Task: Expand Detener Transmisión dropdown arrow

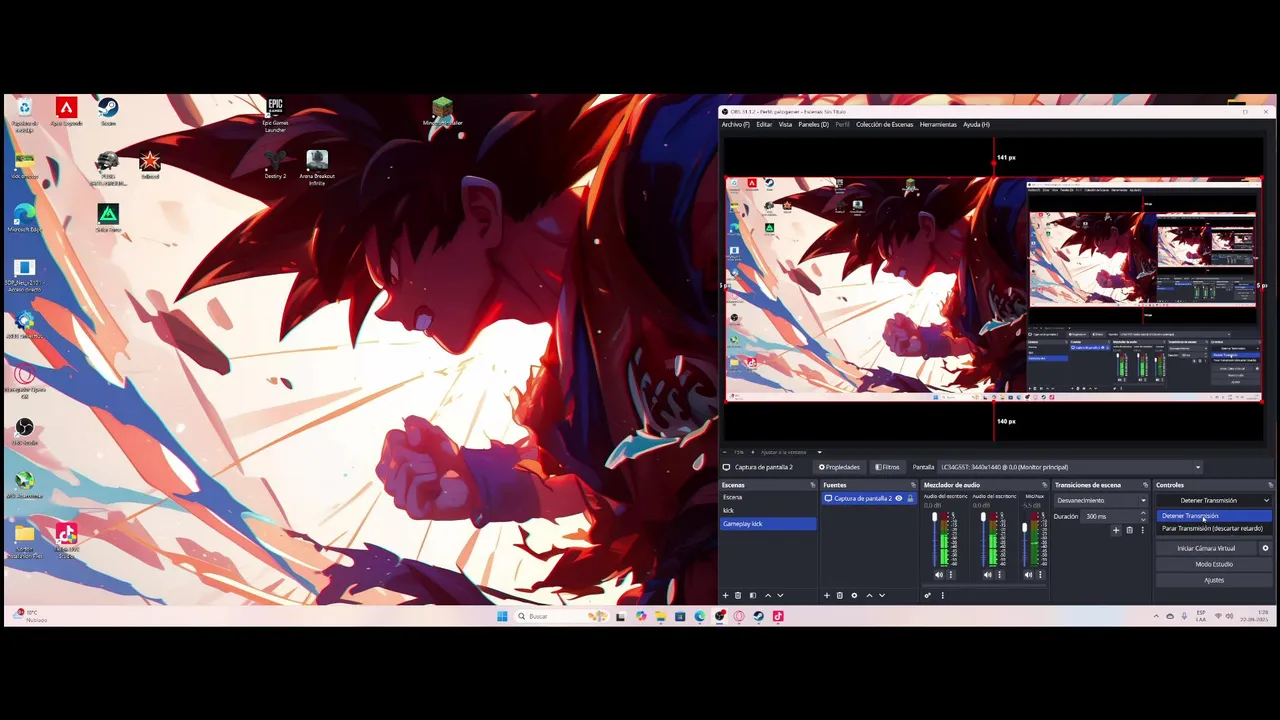Action: click(x=1266, y=500)
